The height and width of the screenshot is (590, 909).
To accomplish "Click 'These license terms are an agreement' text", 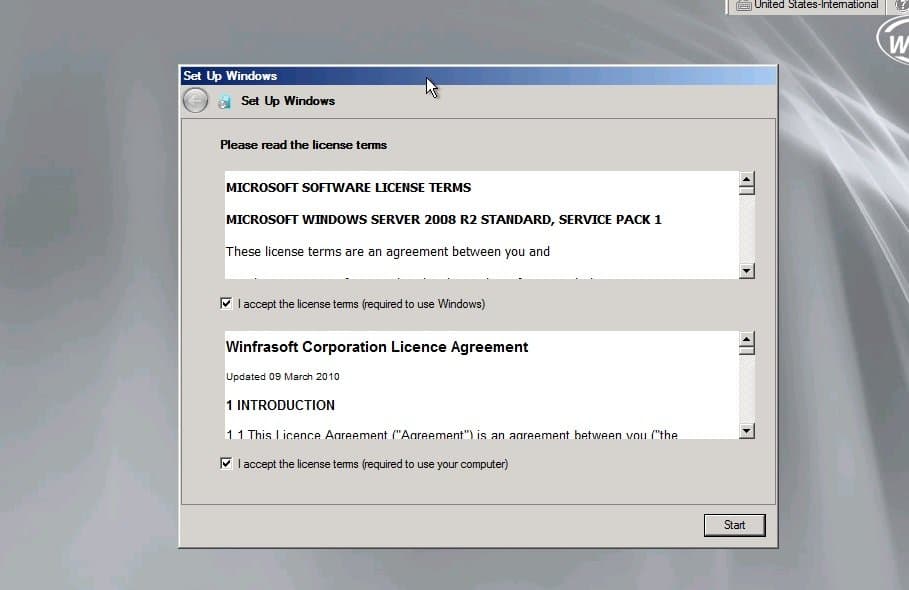I will pyautogui.click(x=388, y=252).
